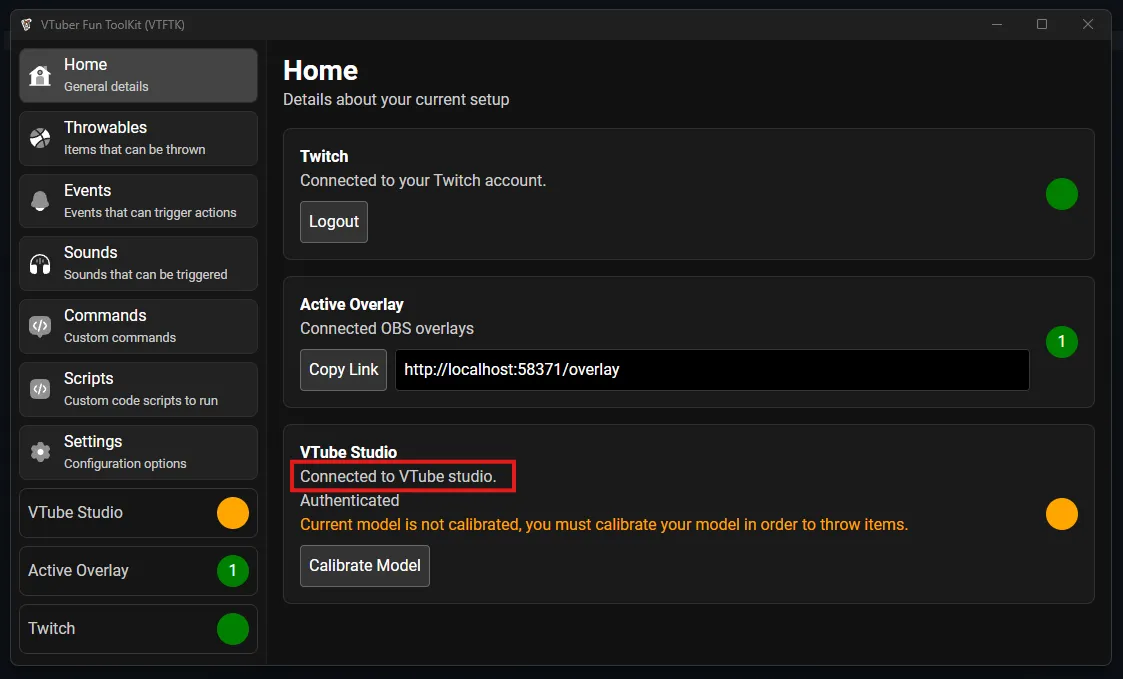Select the VTube Studio status item in sidebar

138,513
